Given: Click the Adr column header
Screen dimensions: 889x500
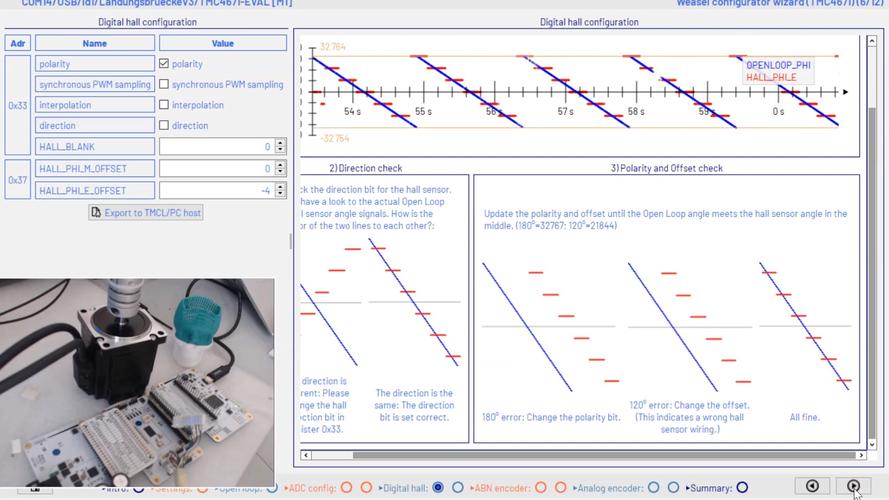Looking at the screenshot, I should point(18,43).
